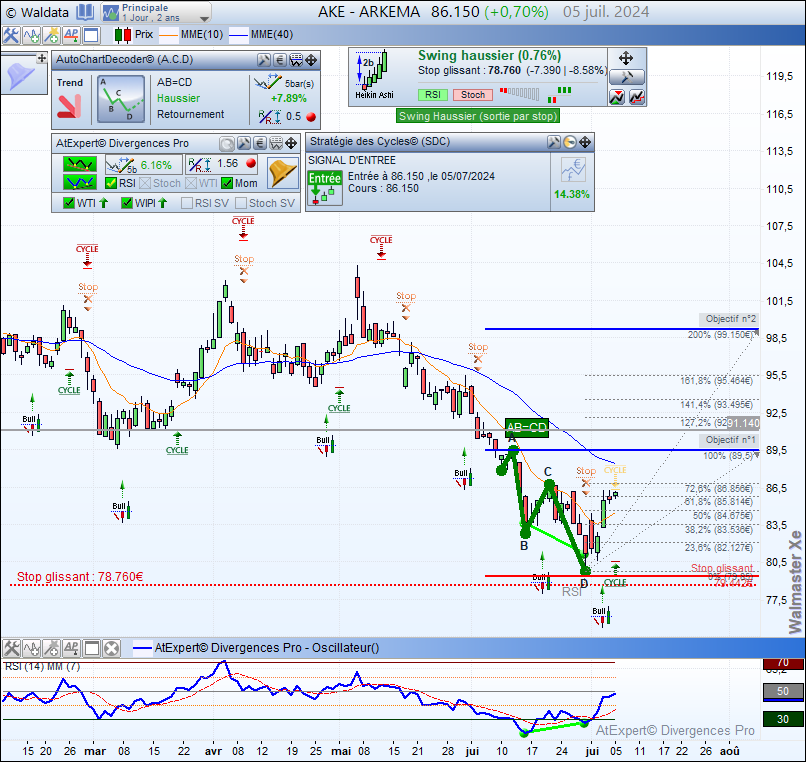
Task: Click the risk/reward 1.56 box
Action: point(222,164)
